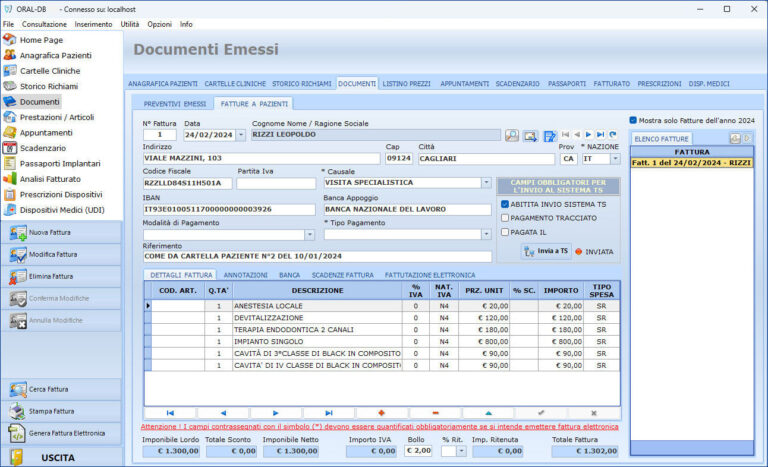Image resolution: width=768 pixels, height=467 pixels.
Task: Click the refresh icon near navigation arrows
Action: click(x=613, y=134)
